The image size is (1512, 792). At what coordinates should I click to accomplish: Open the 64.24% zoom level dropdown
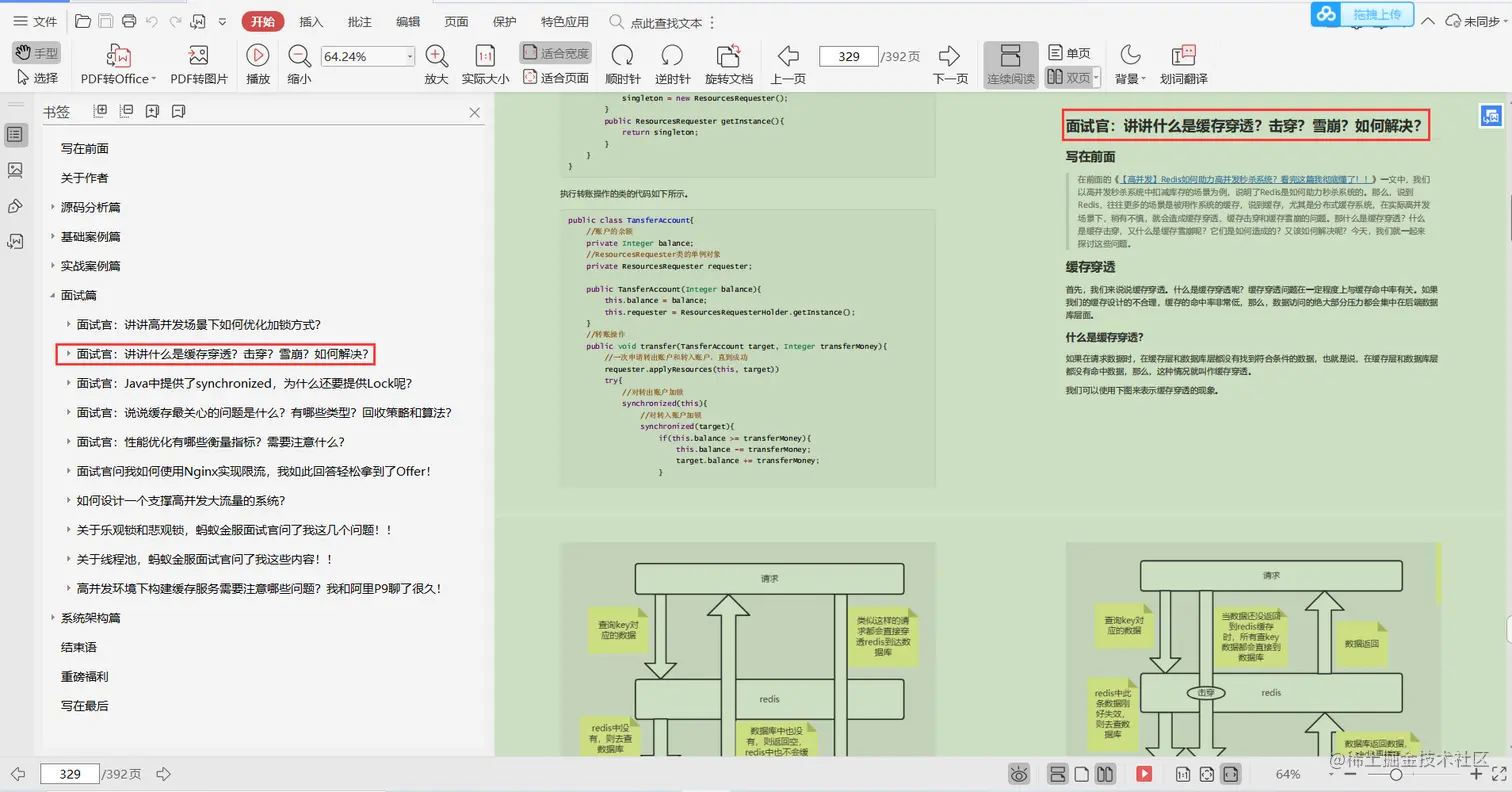tap(410, 57)
